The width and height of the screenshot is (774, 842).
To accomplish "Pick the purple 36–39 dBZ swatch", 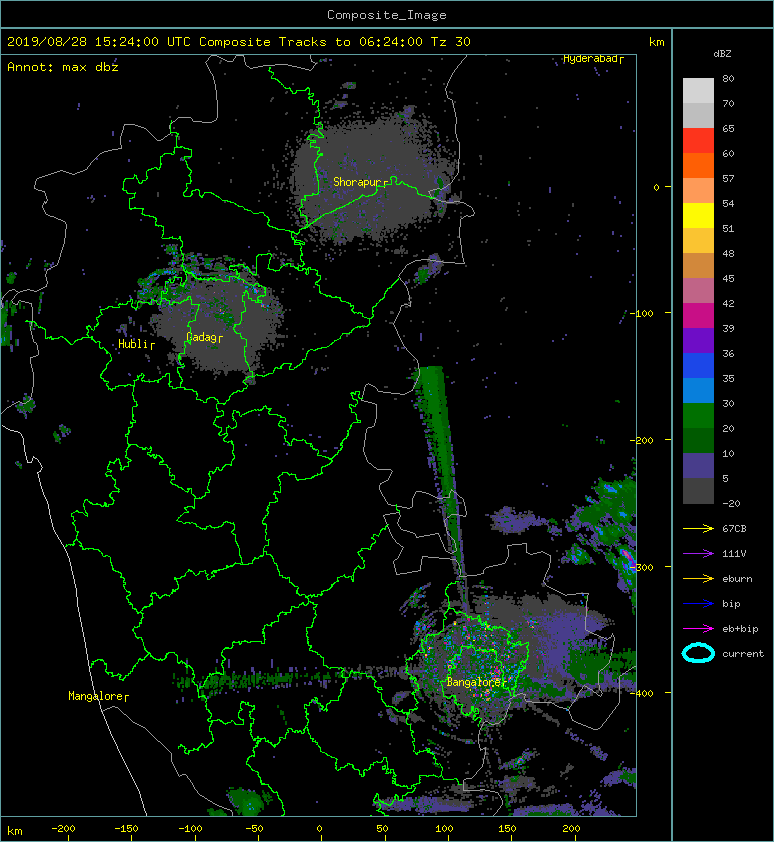I will (698, 340).
